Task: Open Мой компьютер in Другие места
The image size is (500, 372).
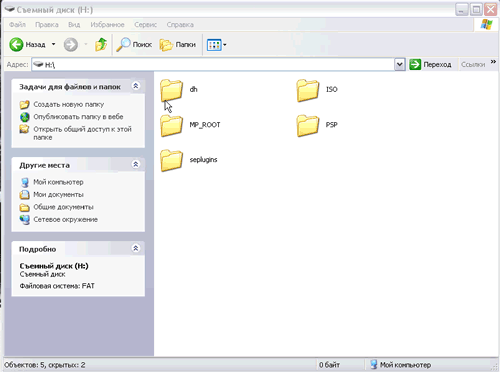Action: click(58, 182)
